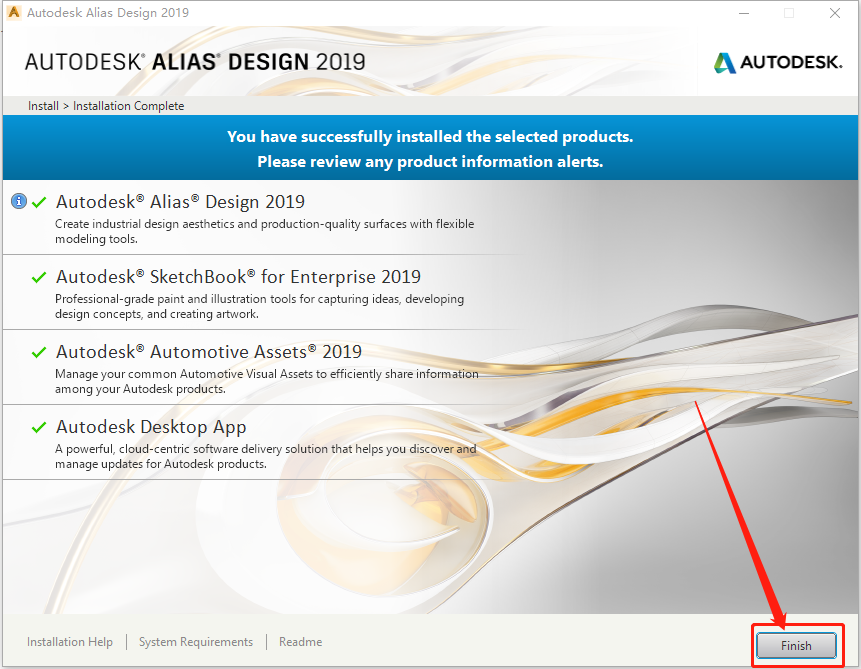Click the 'Manage your common Automotive' description
The width and height of the screenshot is (861, 669).
[266, 381]
